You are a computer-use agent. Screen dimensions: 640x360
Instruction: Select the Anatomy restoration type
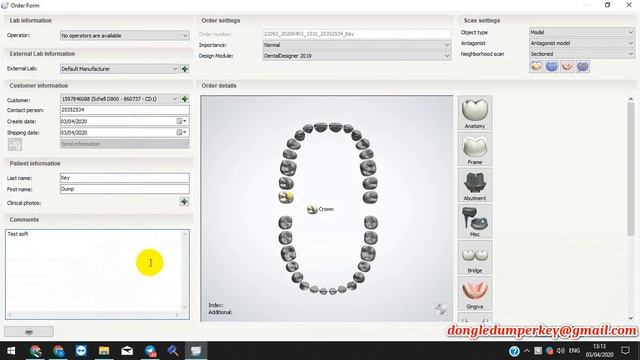[475, 113]
